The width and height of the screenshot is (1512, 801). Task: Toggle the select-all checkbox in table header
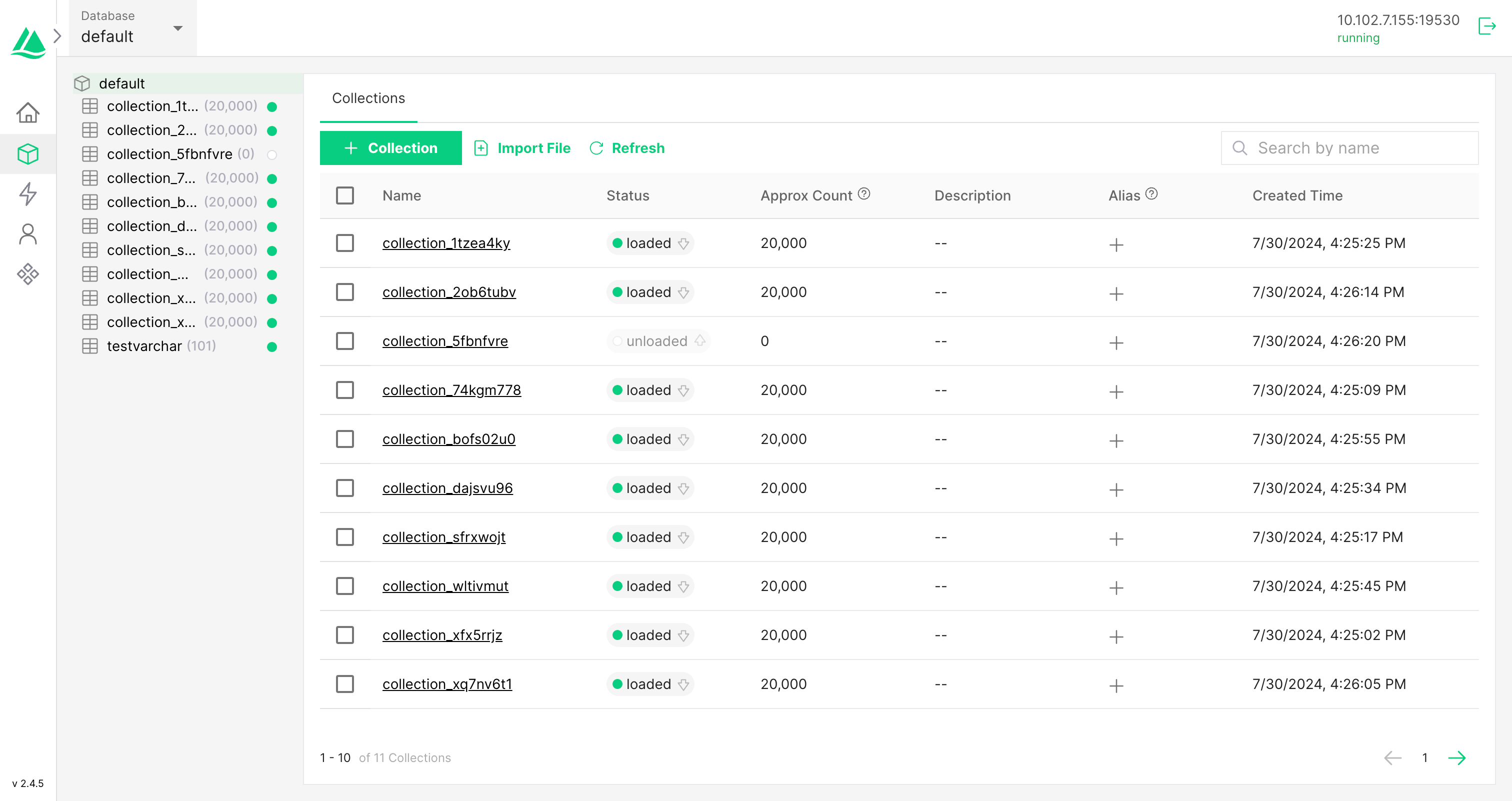[x=344, y=195]
